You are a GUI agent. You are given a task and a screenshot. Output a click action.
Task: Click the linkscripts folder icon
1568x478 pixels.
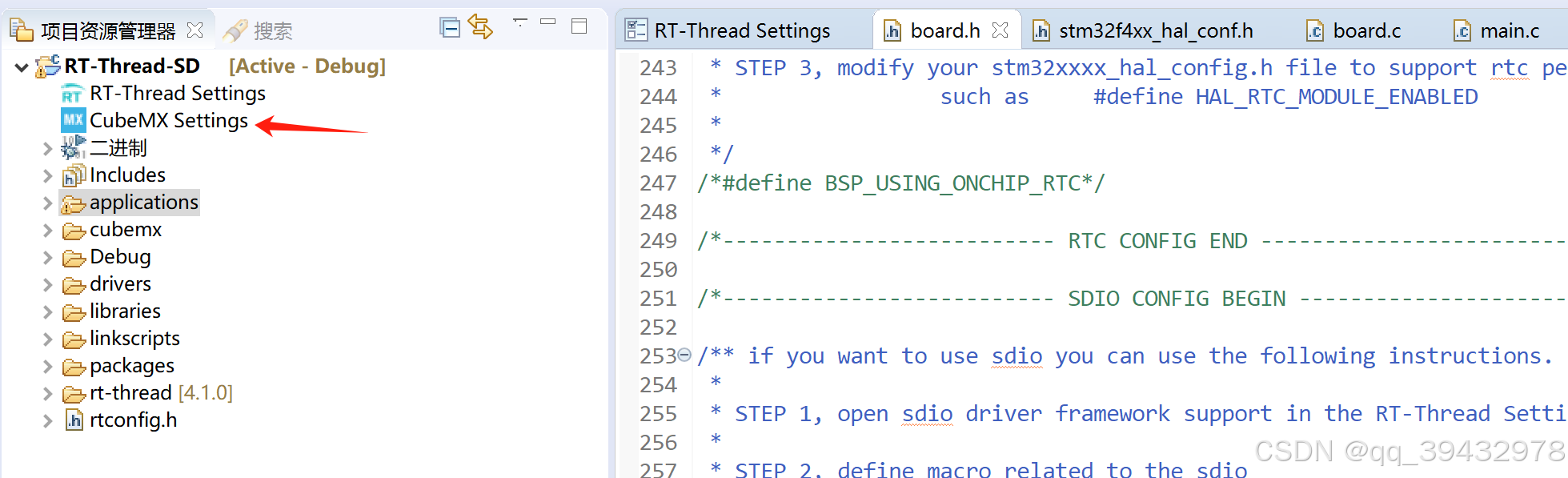74,340
